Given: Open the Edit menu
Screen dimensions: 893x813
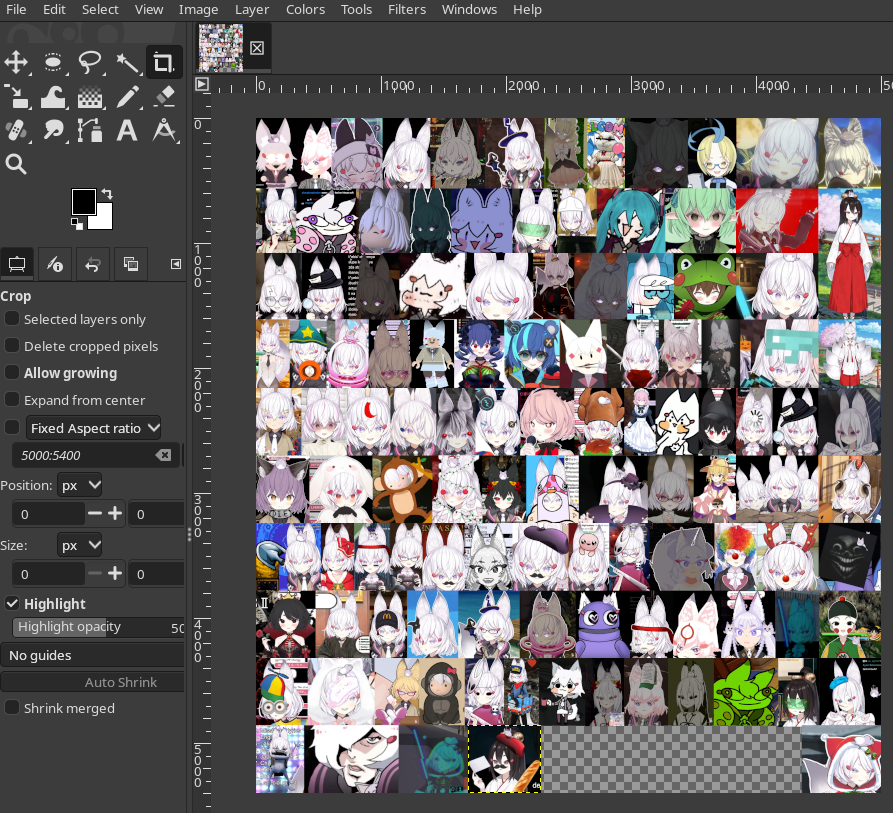Looking at the screenshot, I should pos(54,10).
